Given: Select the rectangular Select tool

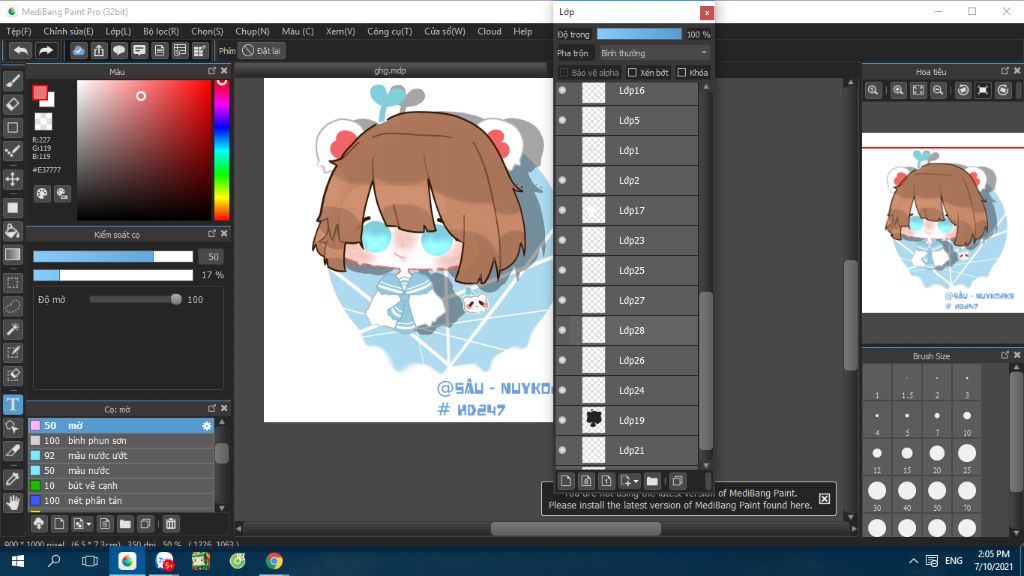Looking at the screenshot, I should (12, 283).
